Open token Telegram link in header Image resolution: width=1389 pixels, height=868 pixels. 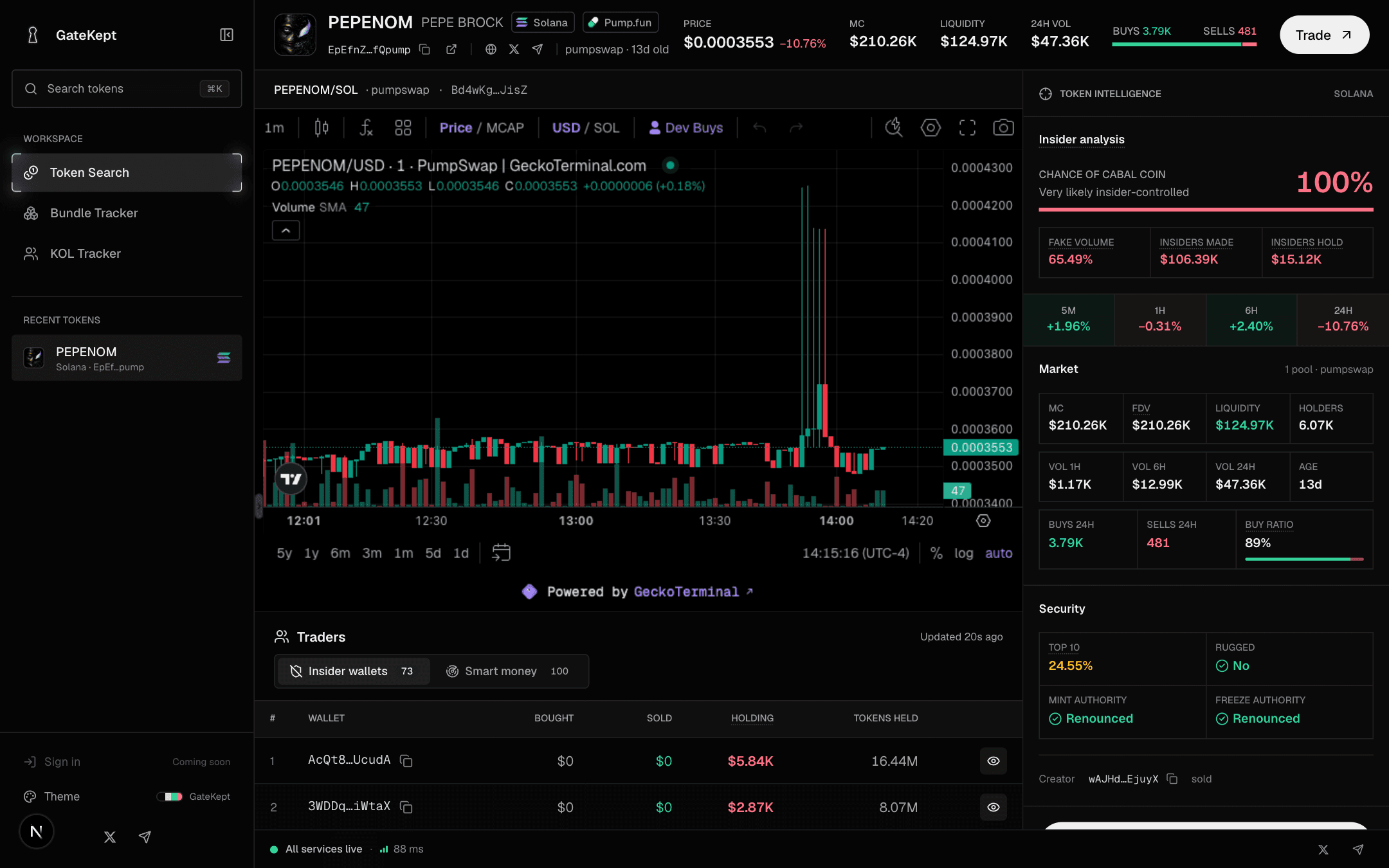(538, 50)
